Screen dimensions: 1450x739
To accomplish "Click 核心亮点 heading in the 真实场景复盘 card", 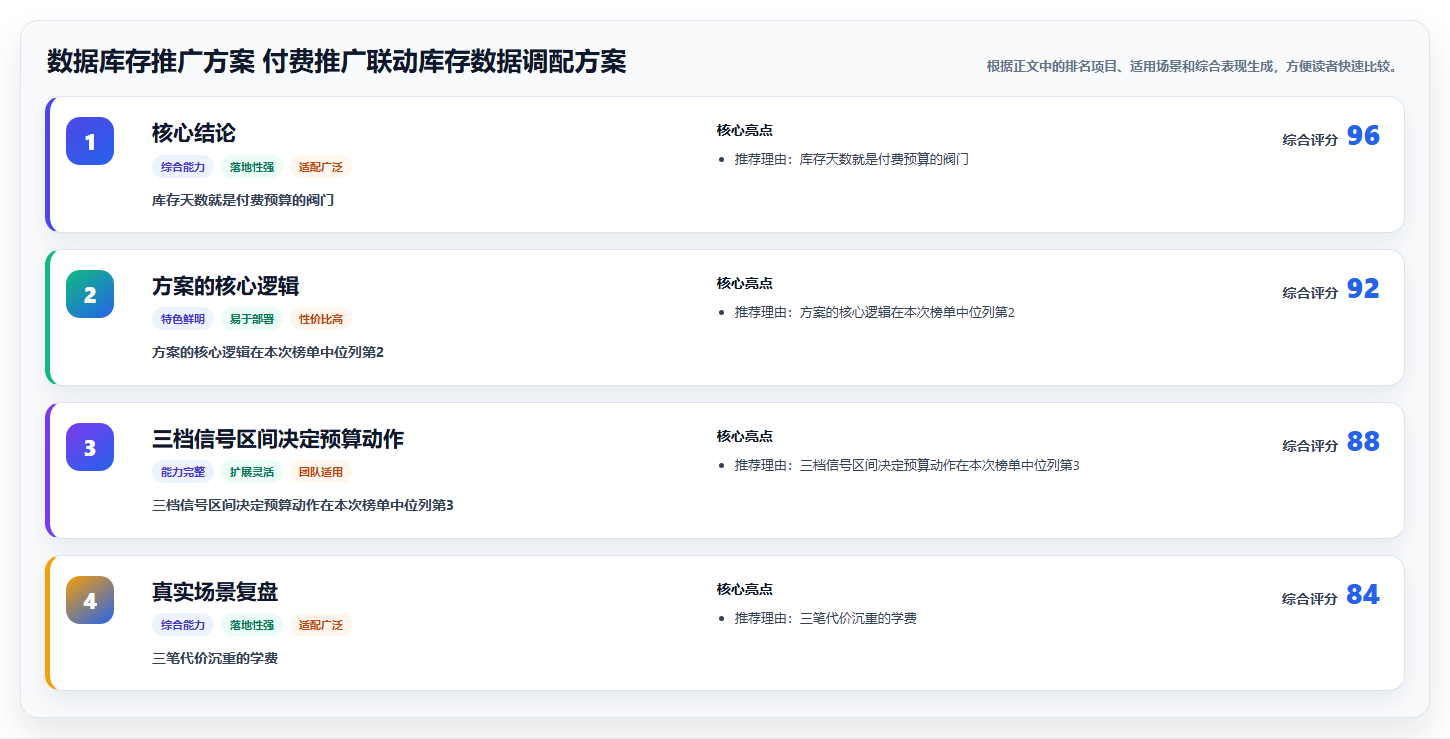I will coord(745,589).
